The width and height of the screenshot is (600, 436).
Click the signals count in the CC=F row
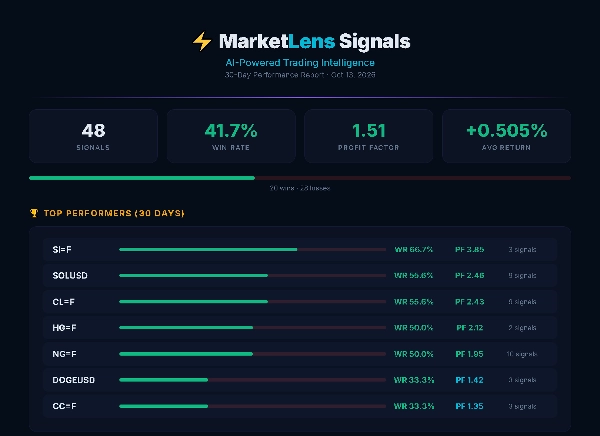[x=522, y=406]
